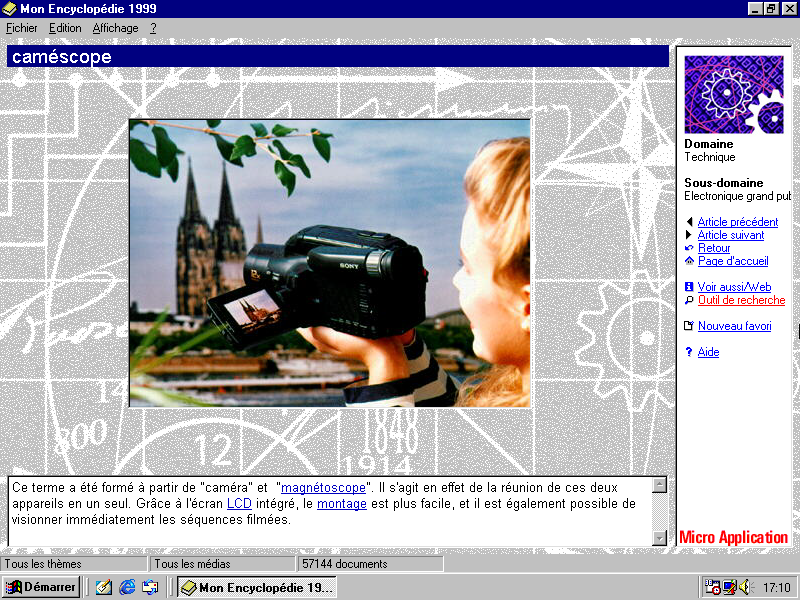The width and height of the screenshot is (800, 600).
Task: Click the caméscope article title bar
Action: click(x=338, y=56)
